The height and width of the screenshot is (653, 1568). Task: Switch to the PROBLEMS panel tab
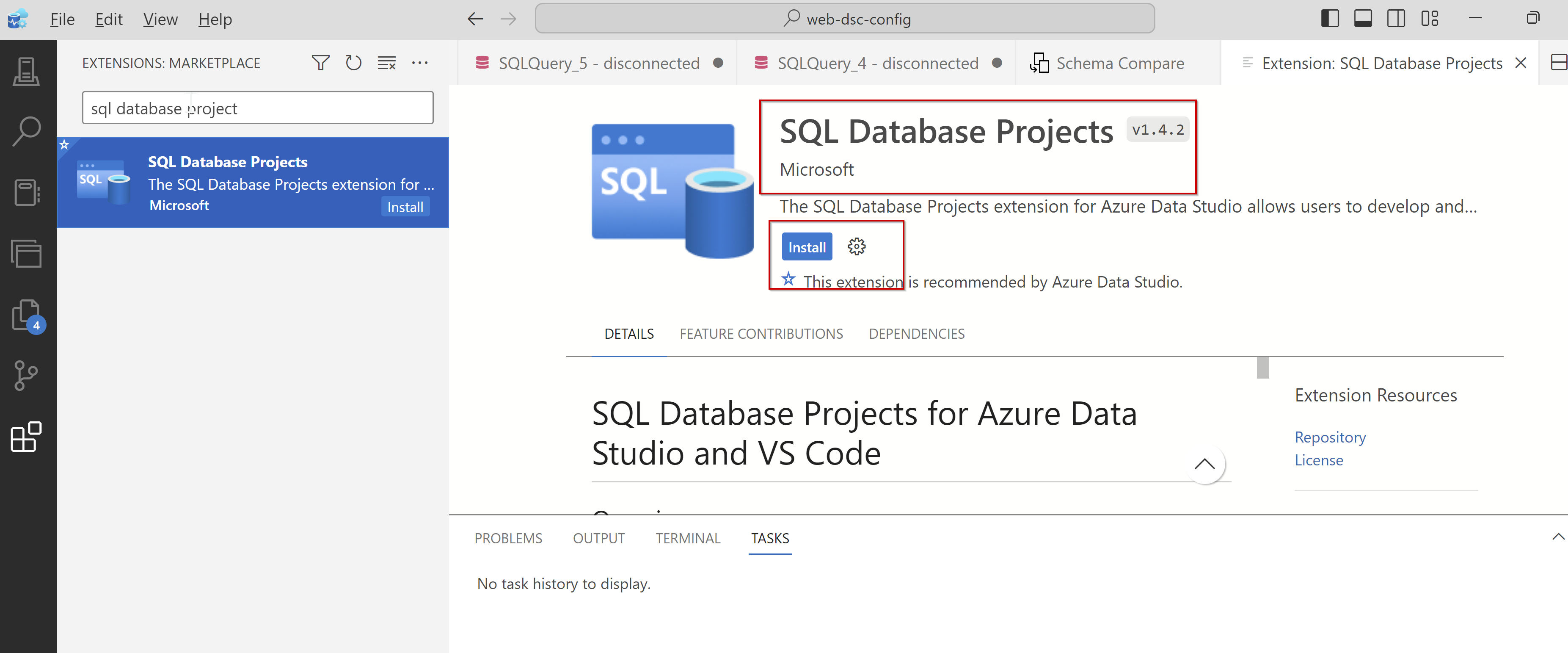508,539
